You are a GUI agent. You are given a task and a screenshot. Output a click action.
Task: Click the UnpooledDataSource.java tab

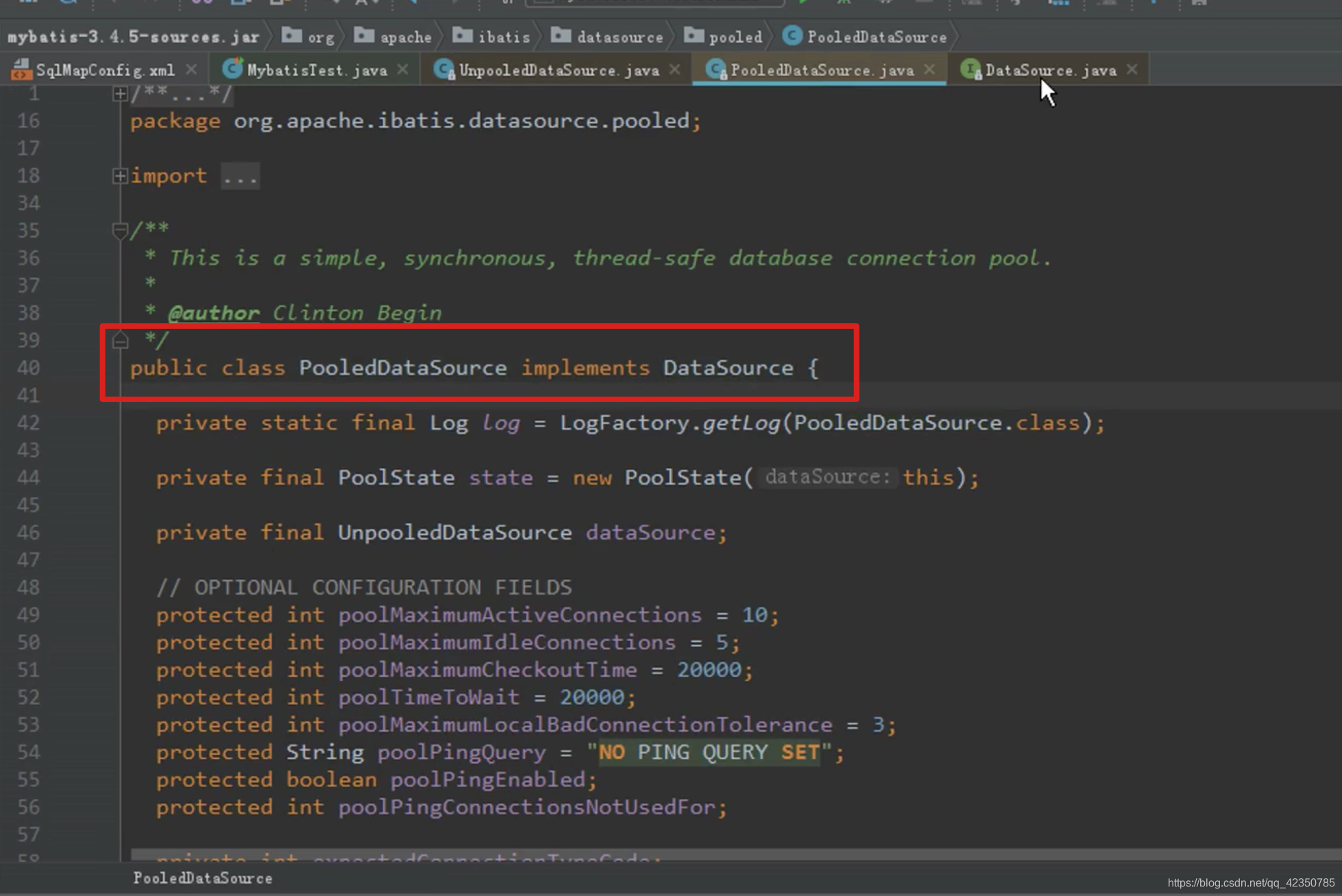coord(557,70)
